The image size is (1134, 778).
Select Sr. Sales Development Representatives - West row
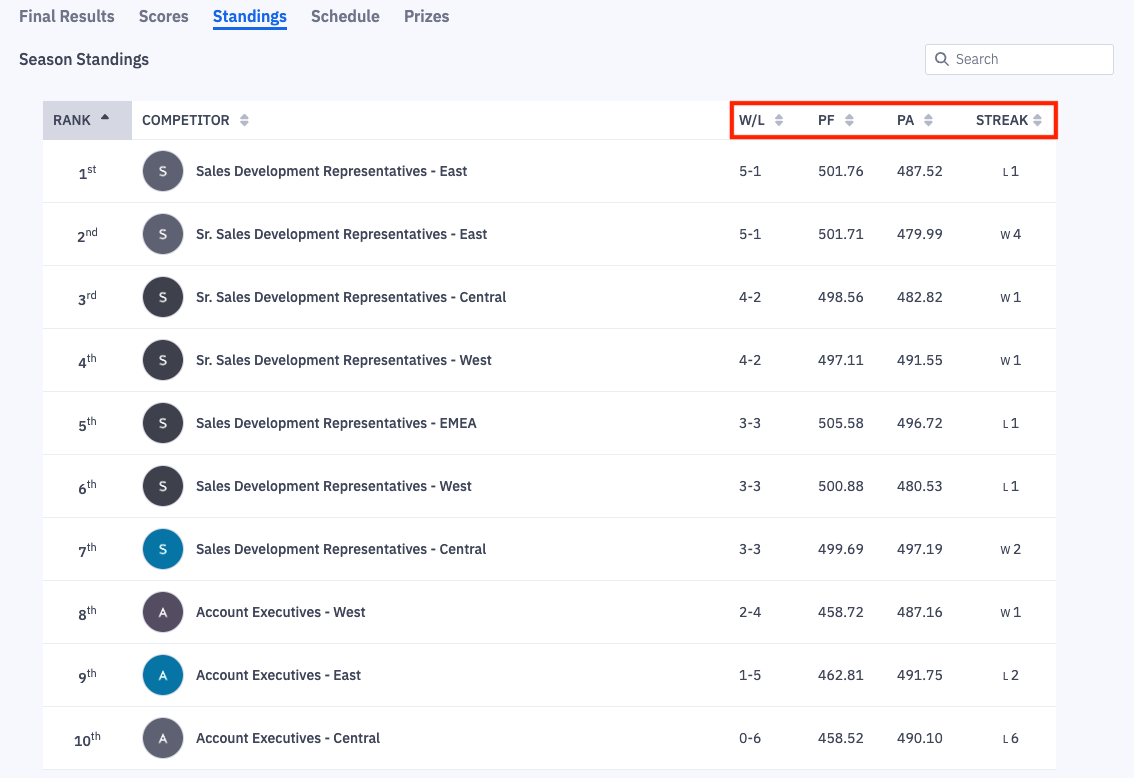point(343,360)
